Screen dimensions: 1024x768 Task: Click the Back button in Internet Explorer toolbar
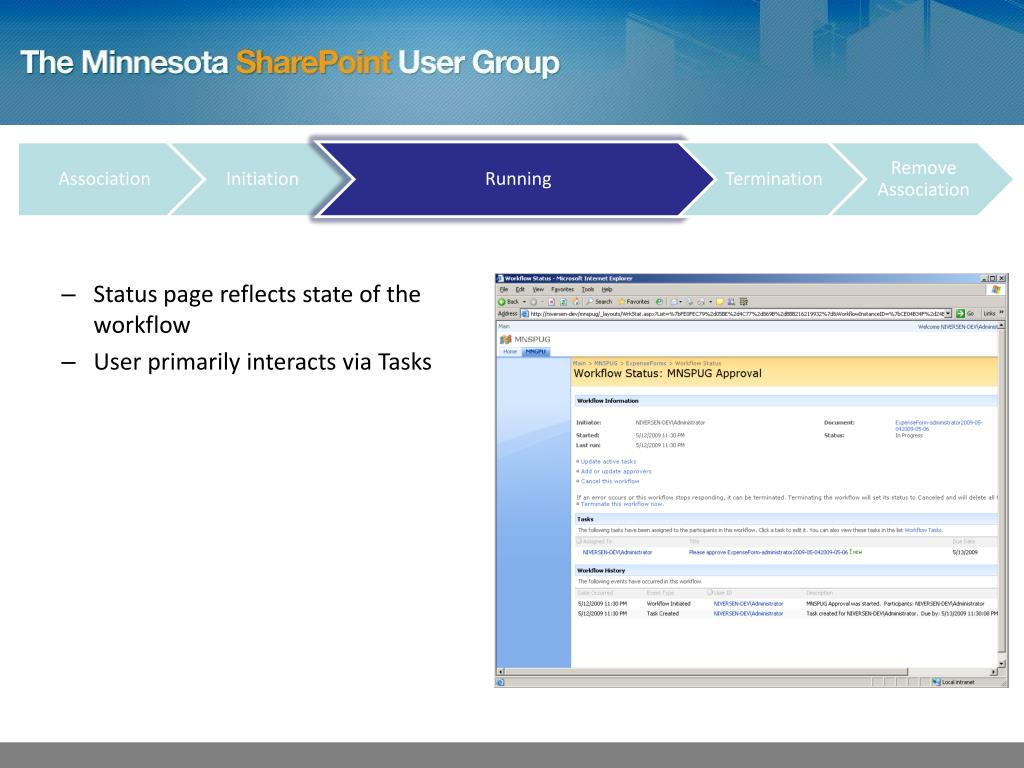509,302
